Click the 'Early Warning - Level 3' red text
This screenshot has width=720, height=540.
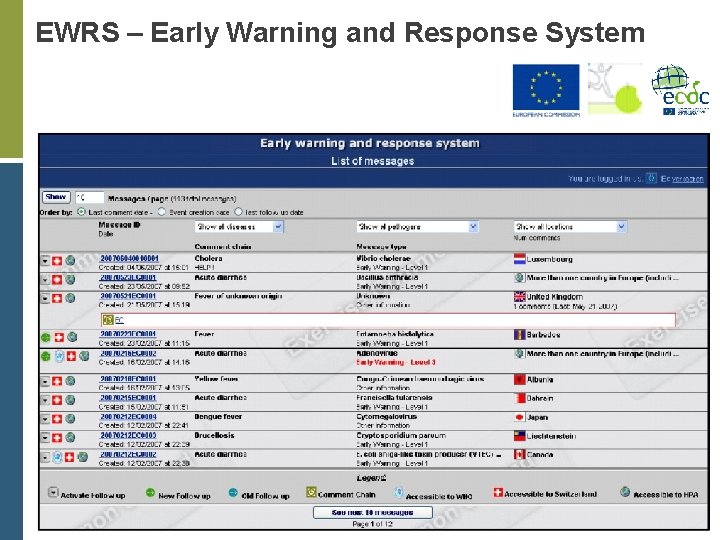tap(396, 362)
